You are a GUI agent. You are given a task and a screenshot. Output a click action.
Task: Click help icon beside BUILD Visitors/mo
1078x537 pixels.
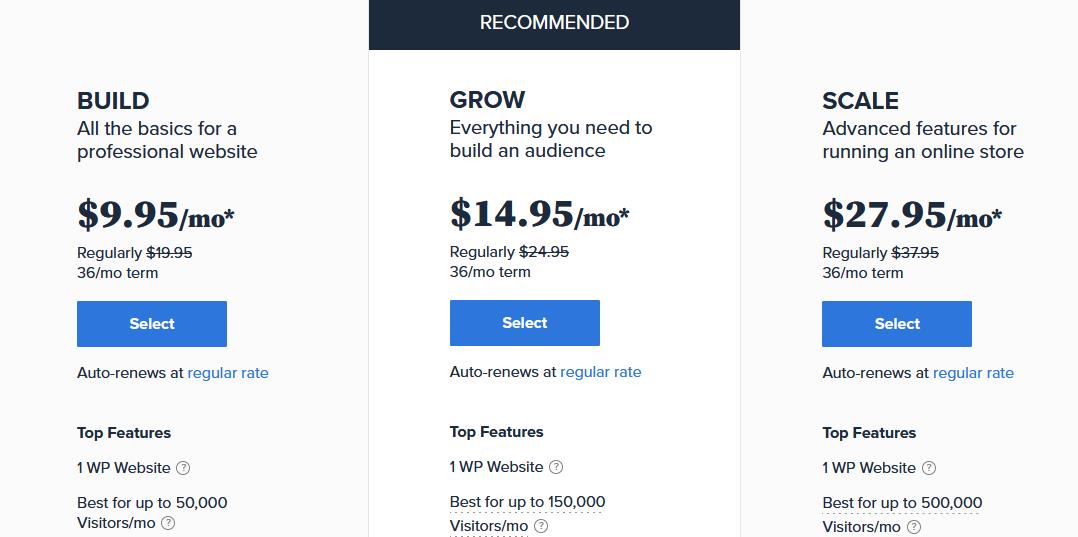coord(168,523)
